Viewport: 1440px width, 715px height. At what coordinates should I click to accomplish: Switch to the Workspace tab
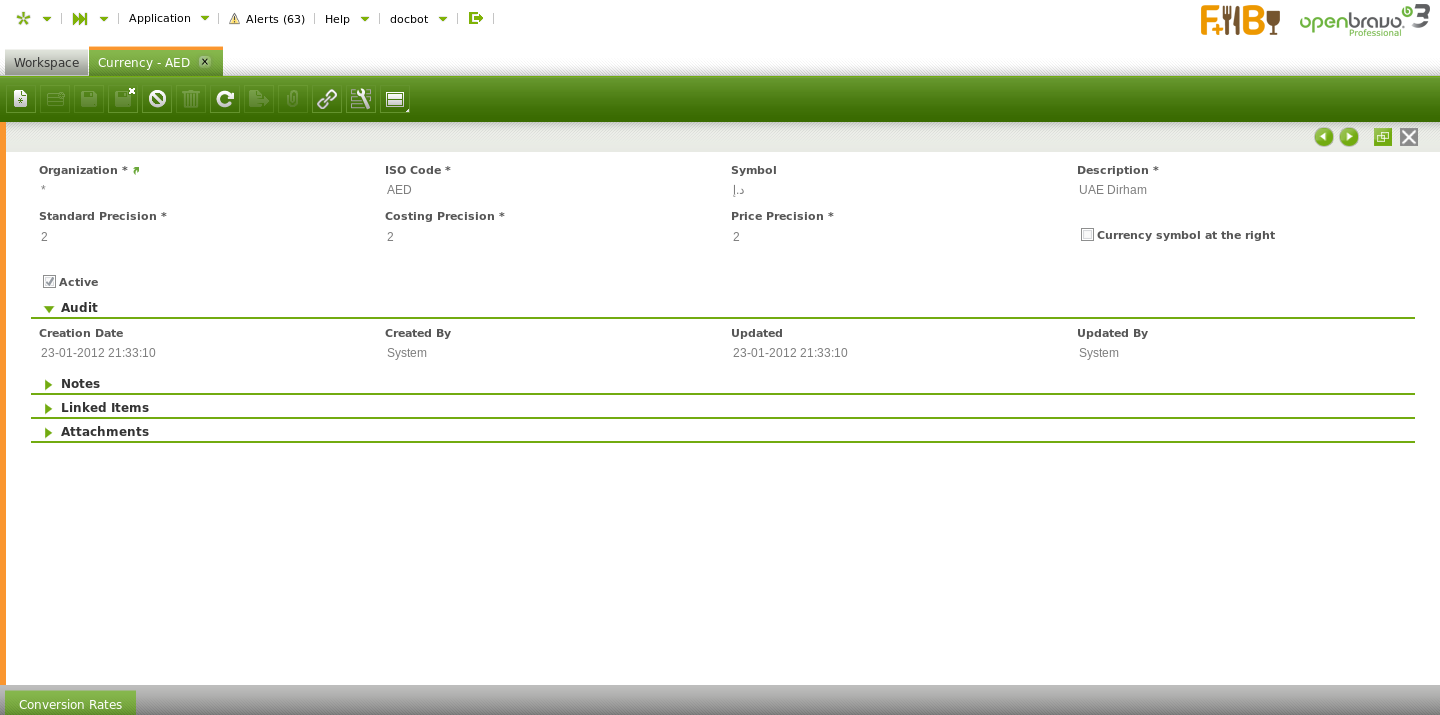tap(46, 62)
